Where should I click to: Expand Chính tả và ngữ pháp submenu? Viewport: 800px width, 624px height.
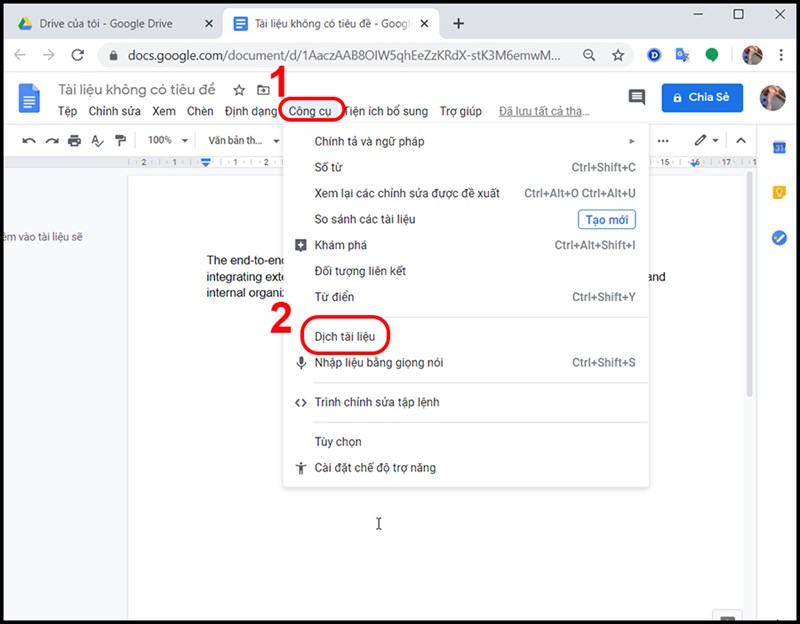[466, 141]
